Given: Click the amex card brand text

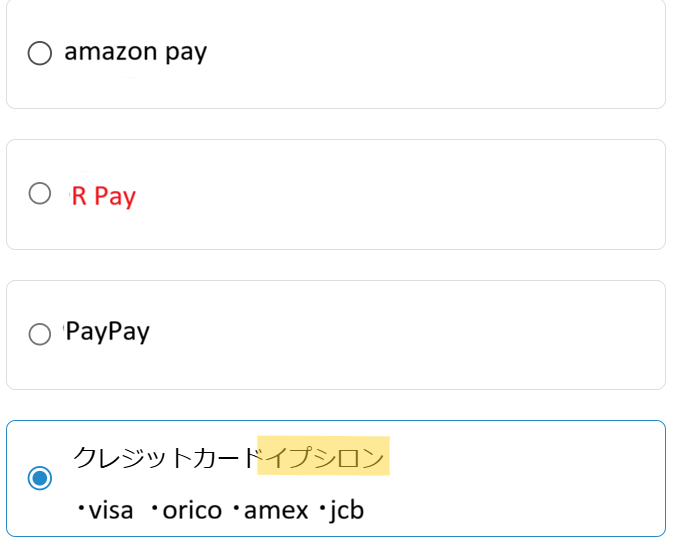Looking at the screenshot, I should tap(276, 511).
